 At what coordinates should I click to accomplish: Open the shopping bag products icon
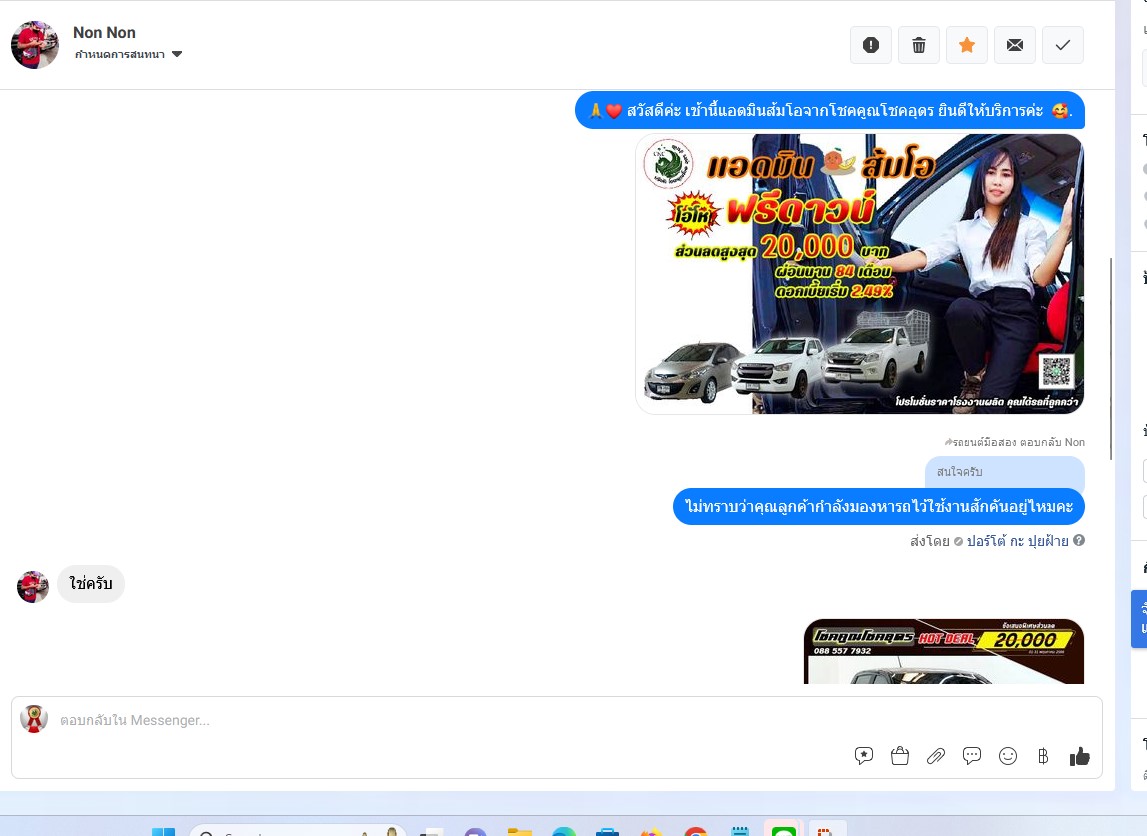point(900,756)
